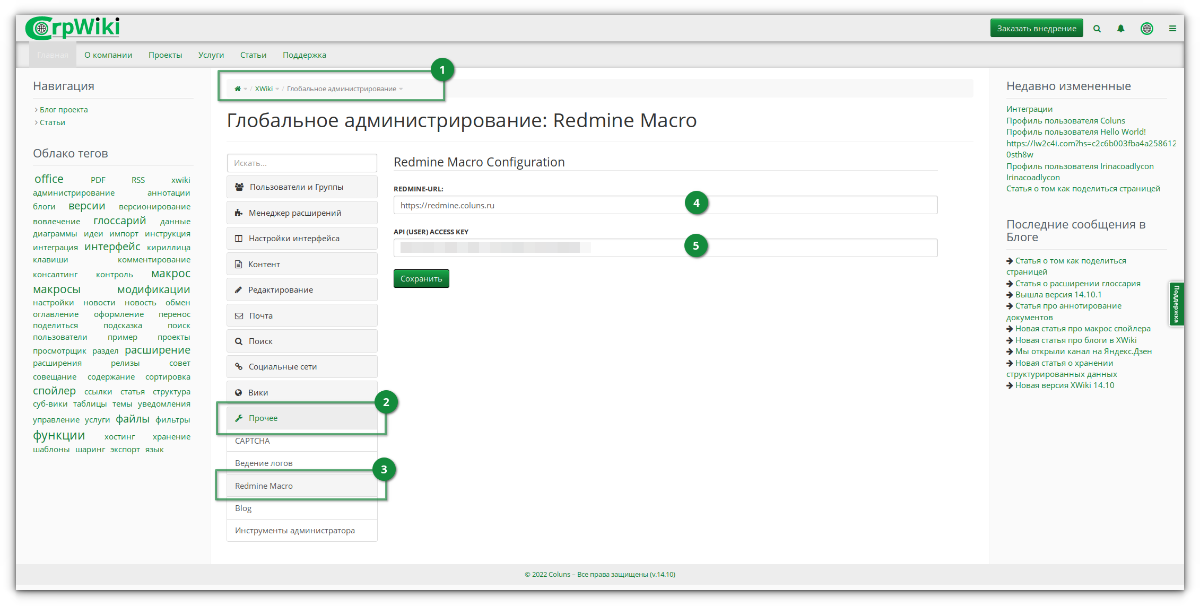The height and width of the screenshot is (607, 1200).
Task: Open the Статьи menu item
Action: point(253,55)
